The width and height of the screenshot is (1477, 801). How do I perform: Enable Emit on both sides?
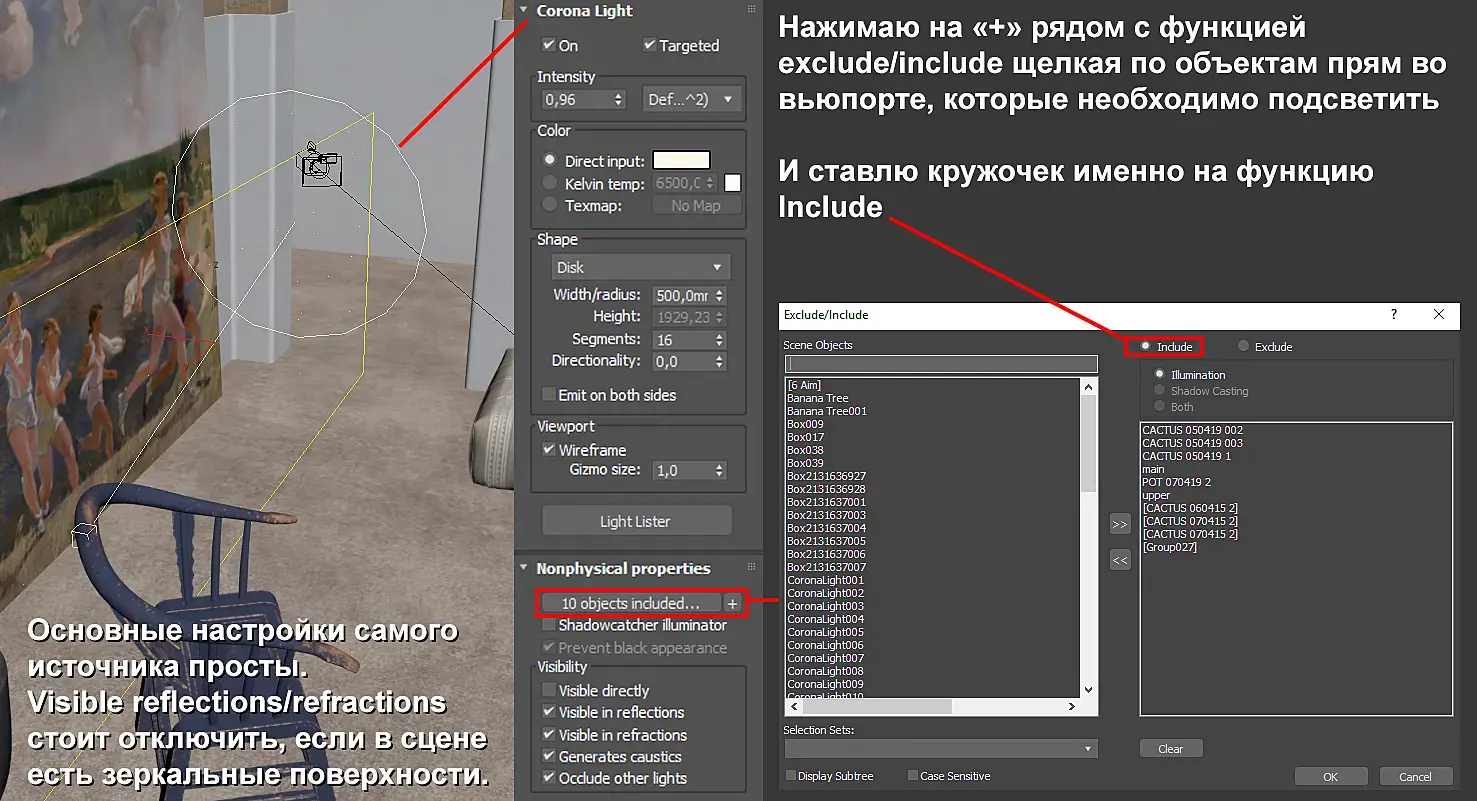[x=548, y=395]
